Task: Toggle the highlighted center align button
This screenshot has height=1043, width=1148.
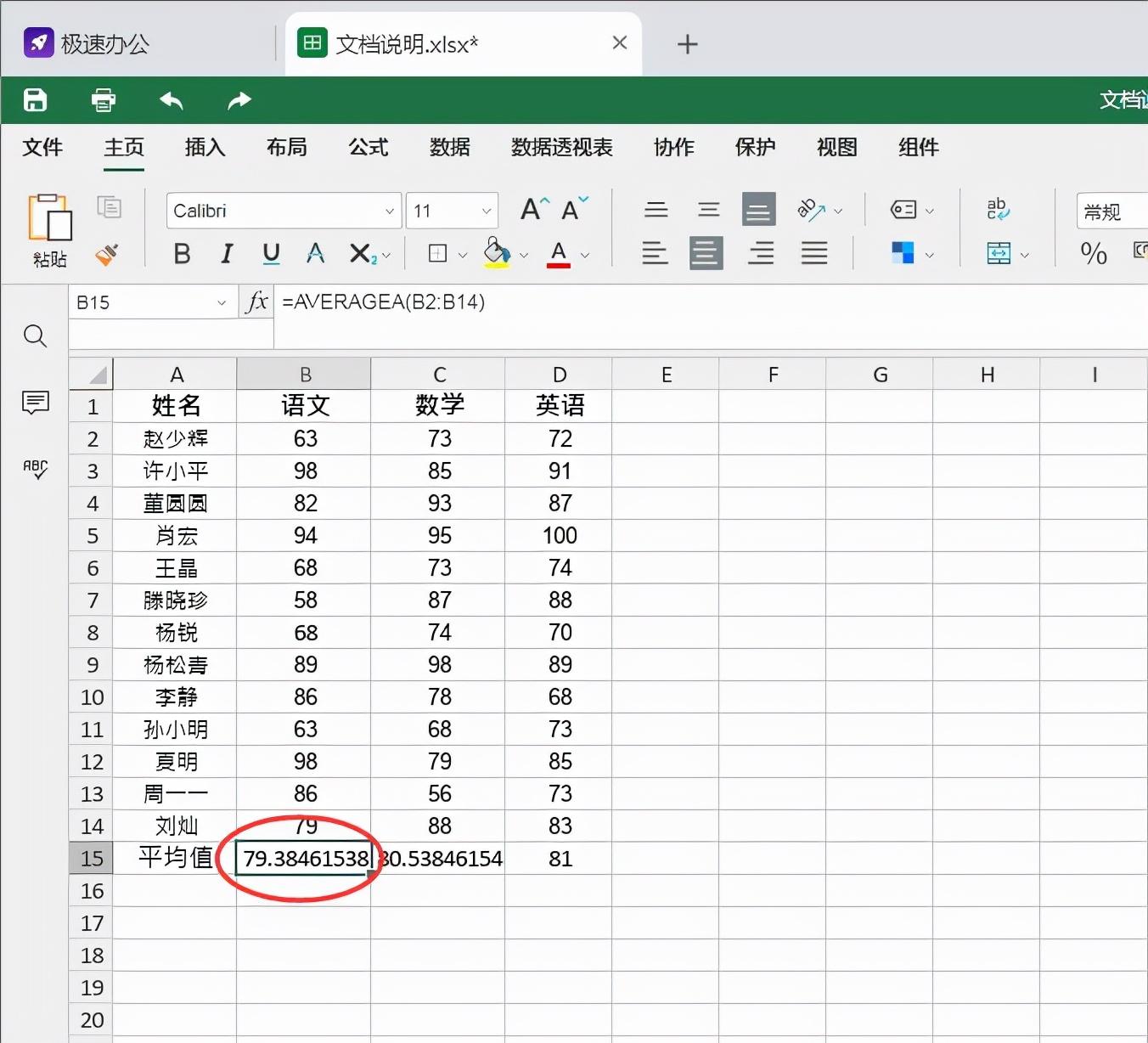Action: (706, 253)
